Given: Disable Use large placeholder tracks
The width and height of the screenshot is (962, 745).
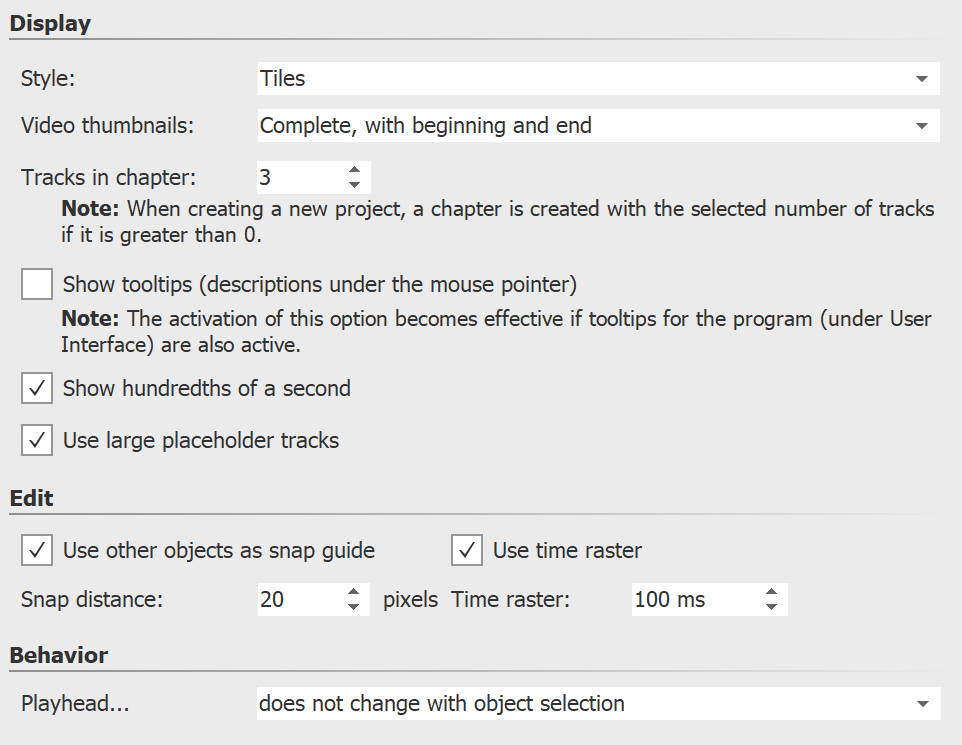Looking at the screenshot, I should 36,440.
